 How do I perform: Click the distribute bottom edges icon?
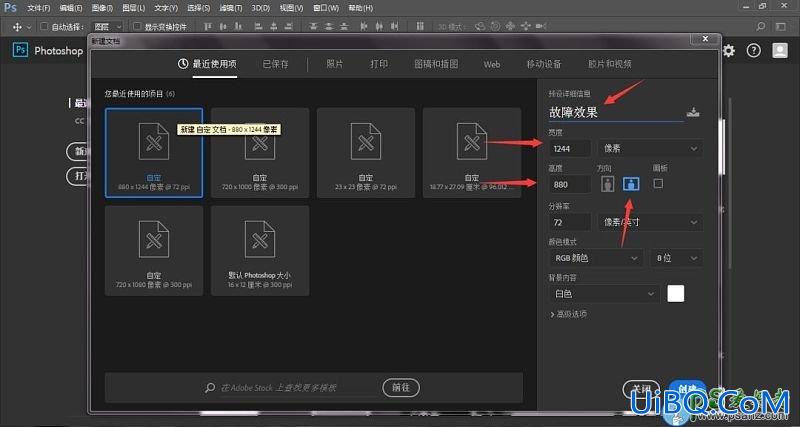point(342,27)
